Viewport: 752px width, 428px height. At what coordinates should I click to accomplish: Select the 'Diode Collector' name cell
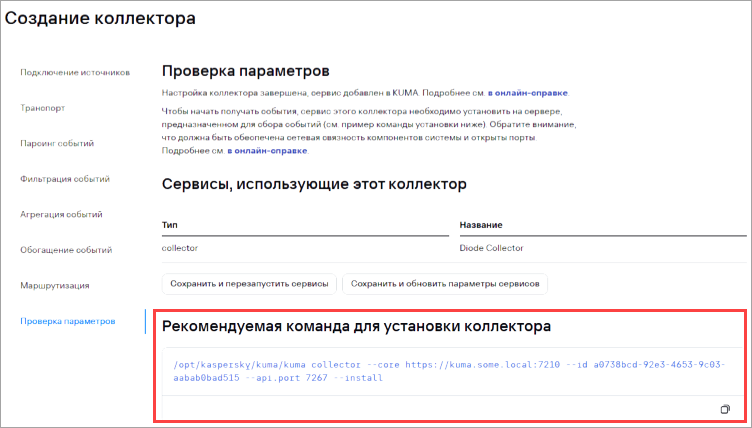click(492, 248)
